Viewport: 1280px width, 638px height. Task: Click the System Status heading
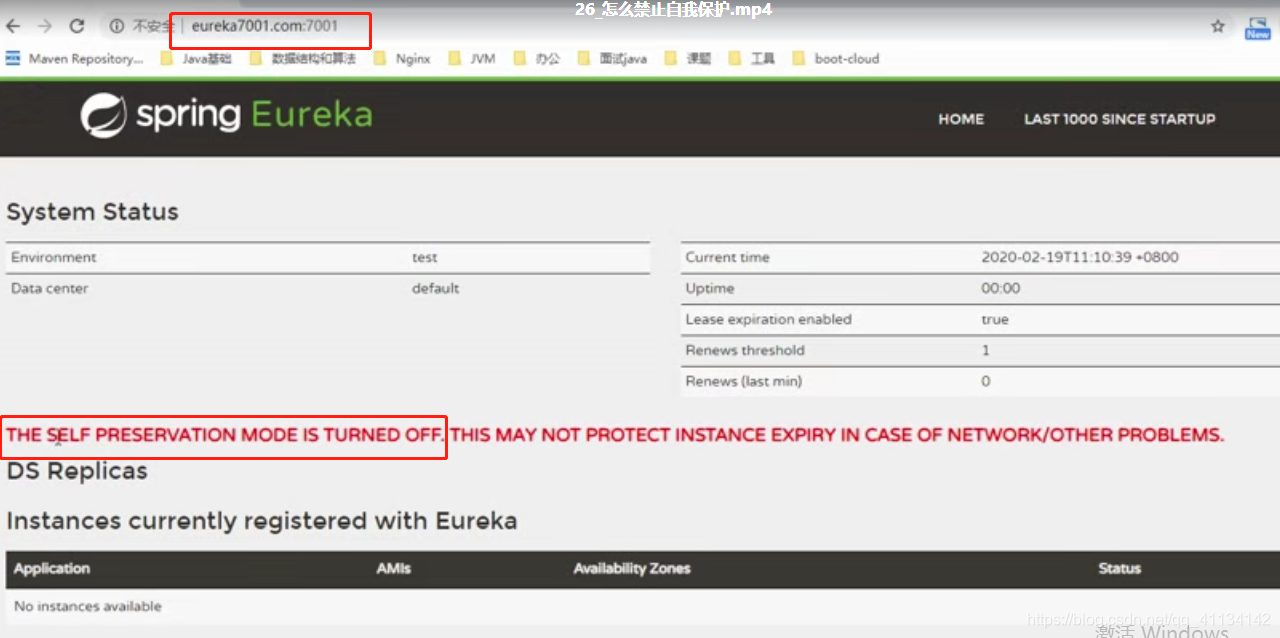[92, 212]
